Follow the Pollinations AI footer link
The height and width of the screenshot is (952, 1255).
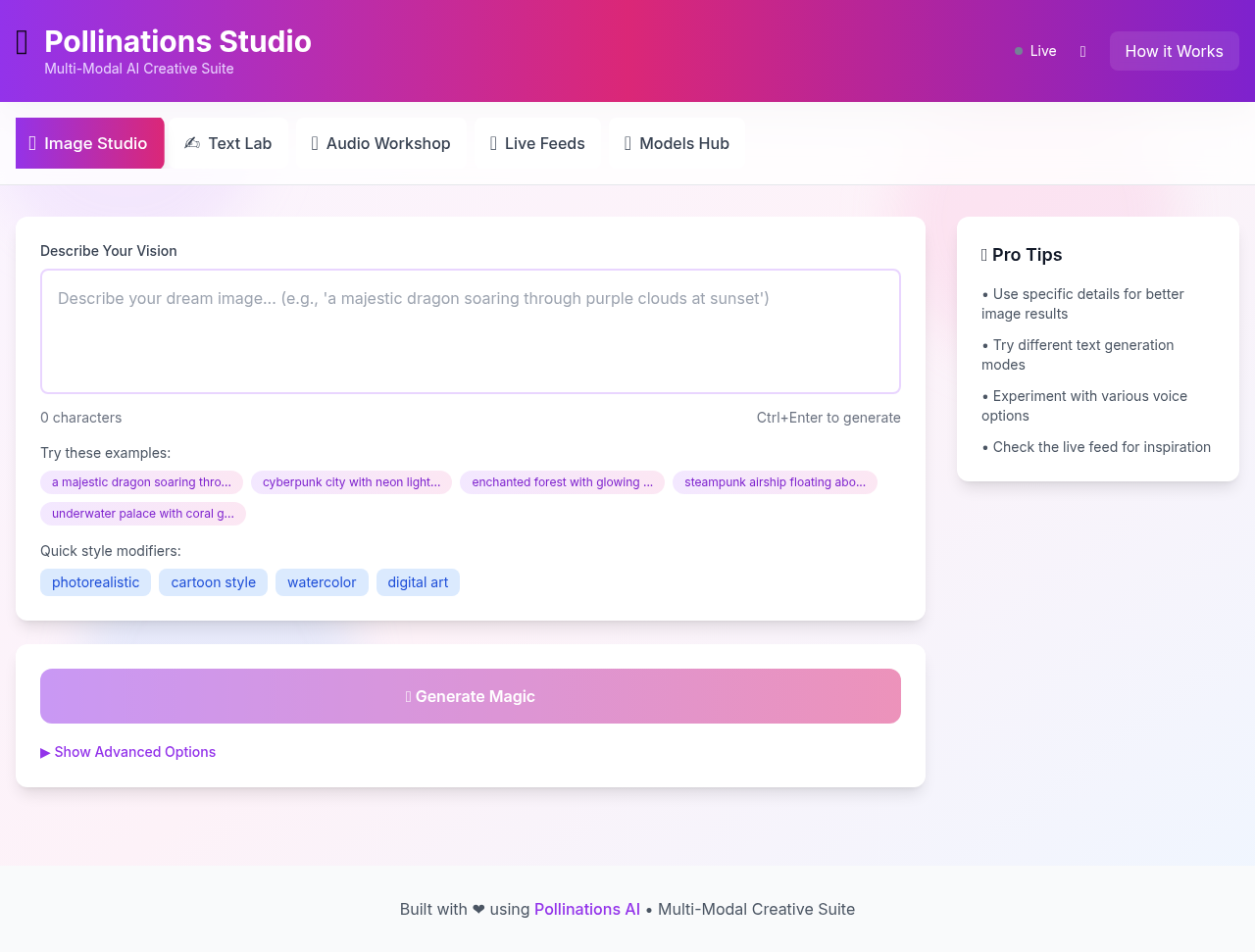(x=586, y=909)
